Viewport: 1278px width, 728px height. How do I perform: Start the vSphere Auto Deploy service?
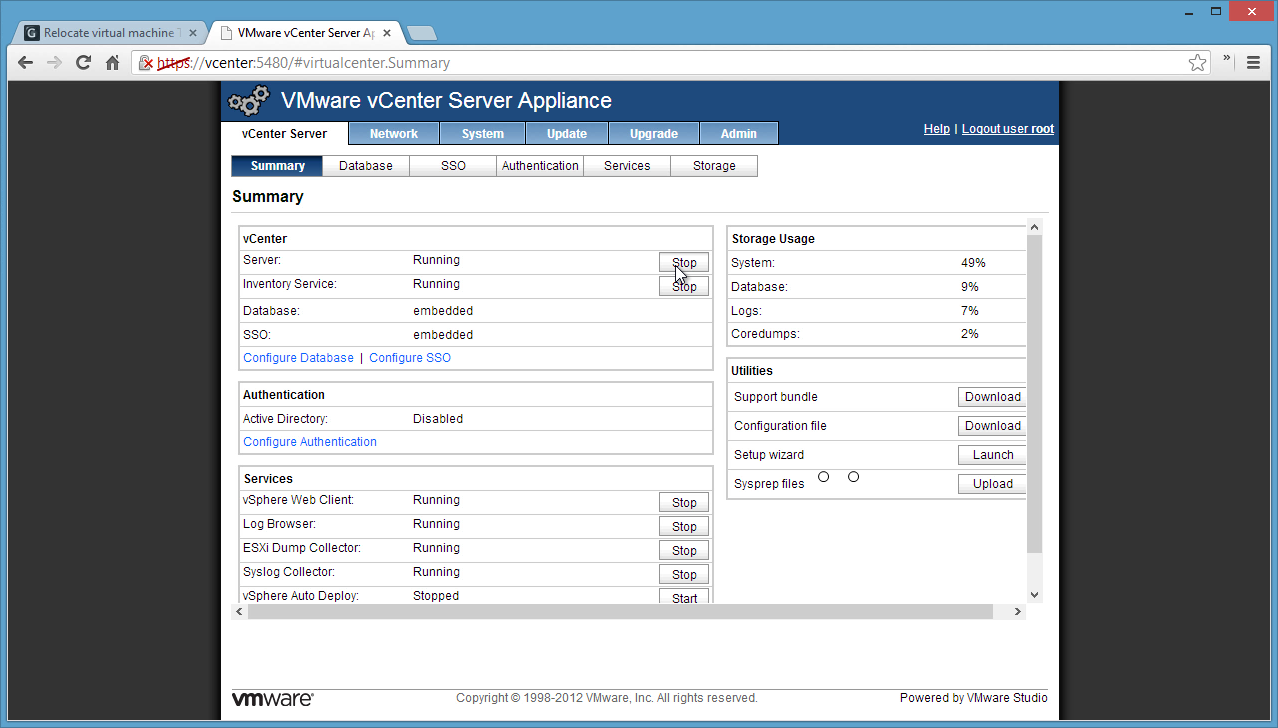pos(684,597)
